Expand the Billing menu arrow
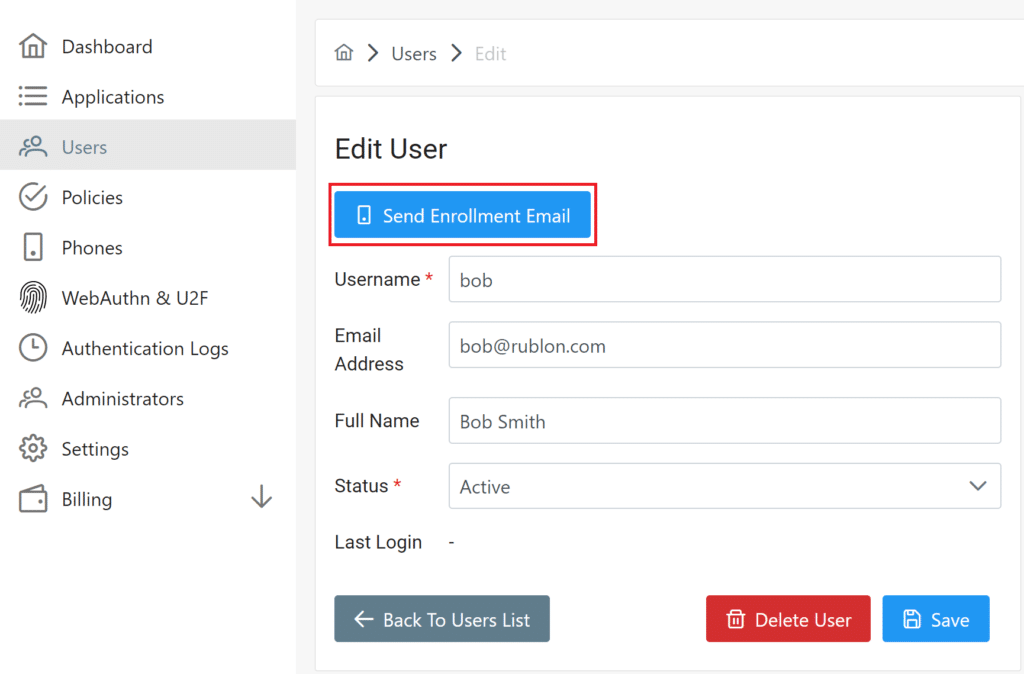Screen dimensions: 1024x674 pos(261,497)
